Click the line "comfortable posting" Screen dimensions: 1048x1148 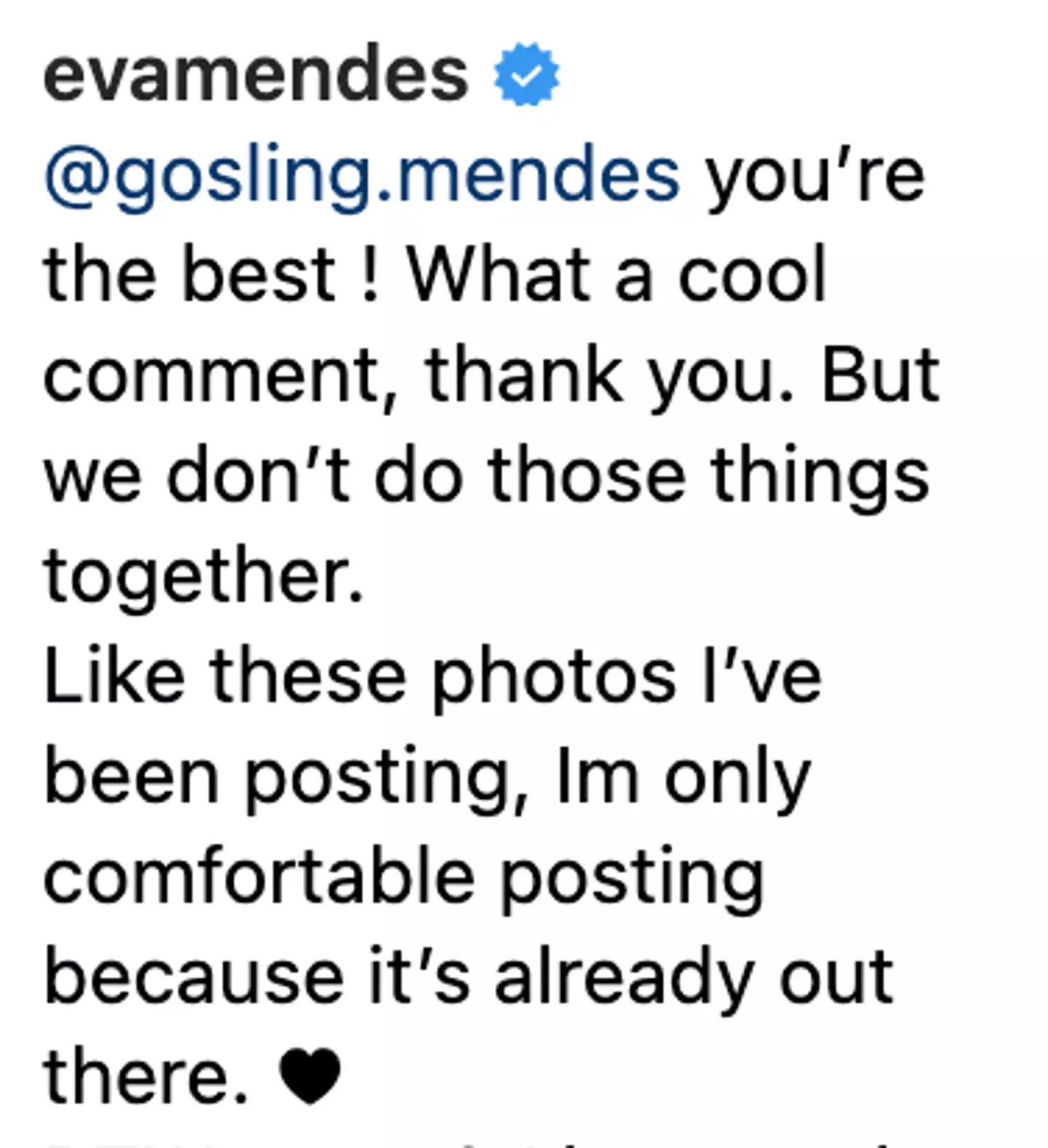coord(404,877)
